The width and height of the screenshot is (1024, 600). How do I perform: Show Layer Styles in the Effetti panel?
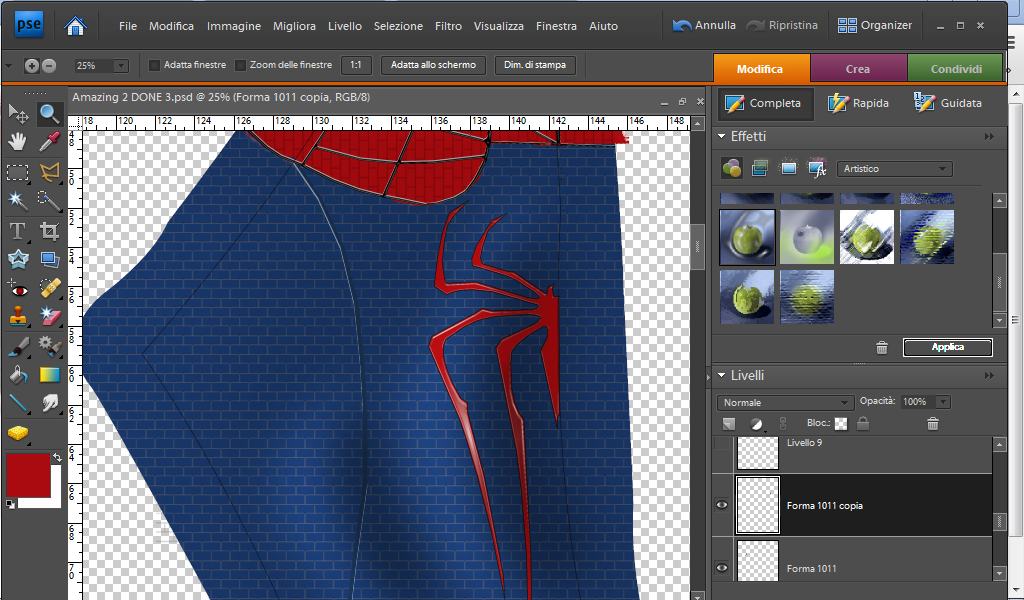tap(760, 168)
